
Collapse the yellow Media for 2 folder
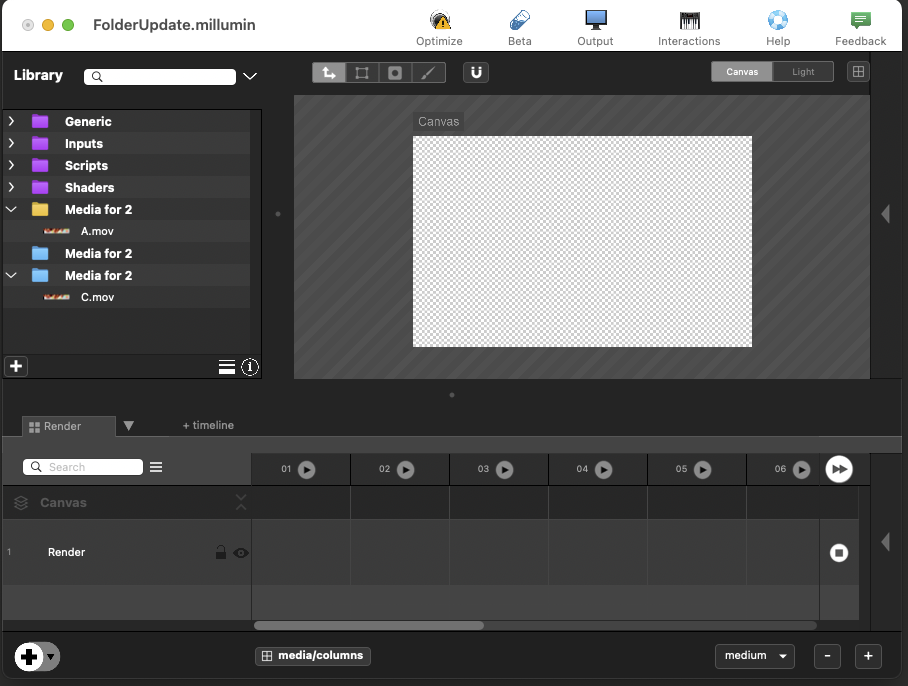pos(11,209)
